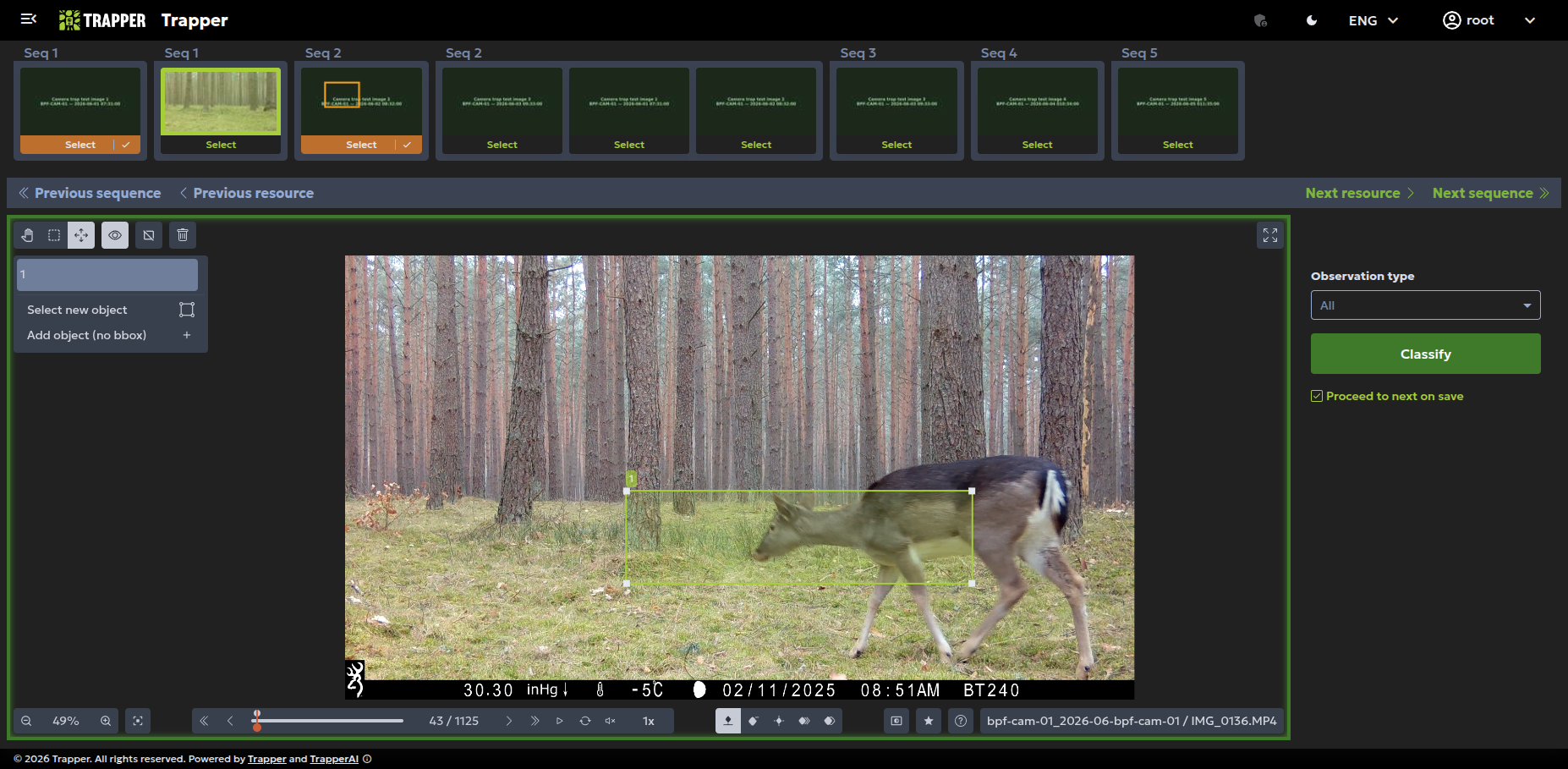Open the Trapper footer link
Viewport: 1568px width, 769px height.
266,759
